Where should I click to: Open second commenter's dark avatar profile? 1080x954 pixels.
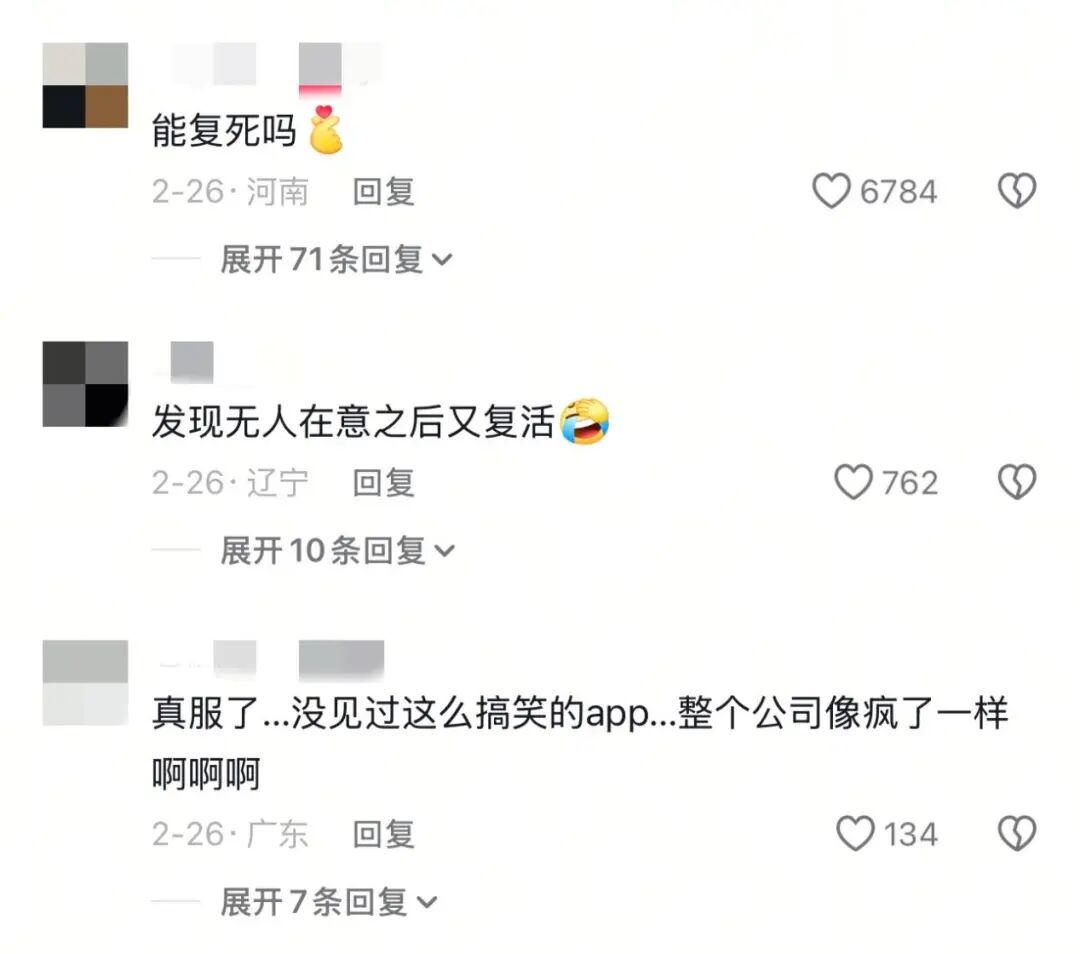[x=85, y=384]
